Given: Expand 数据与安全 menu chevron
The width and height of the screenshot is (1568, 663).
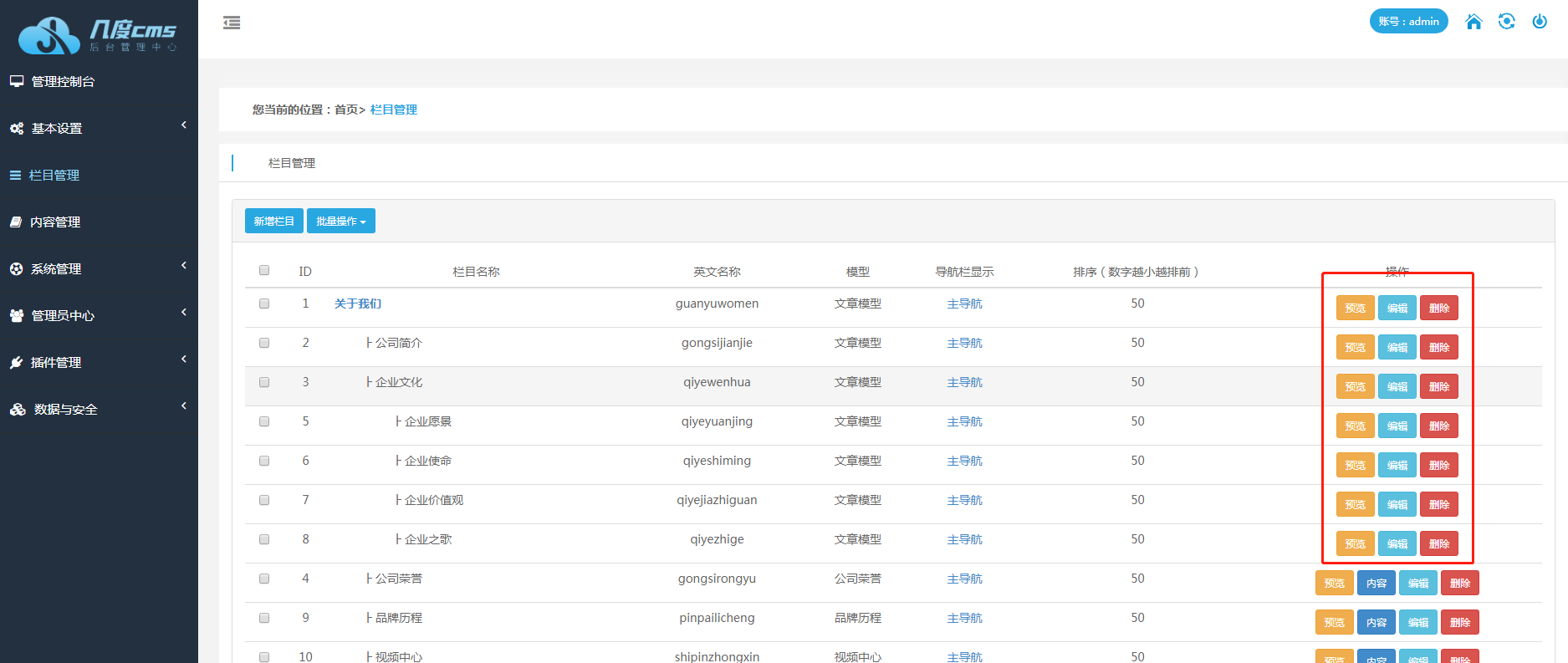Looking at the screenshot, I should click(x=184, y=406).
